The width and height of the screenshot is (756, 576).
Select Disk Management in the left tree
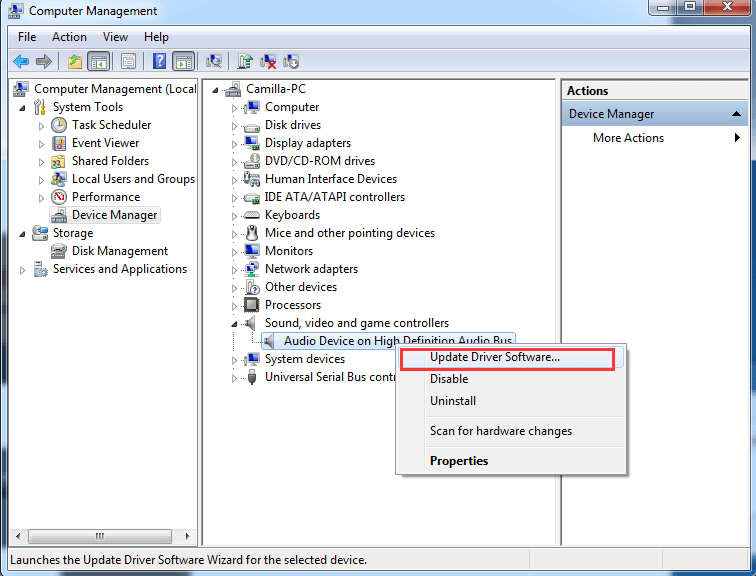[x=119, y=251]
